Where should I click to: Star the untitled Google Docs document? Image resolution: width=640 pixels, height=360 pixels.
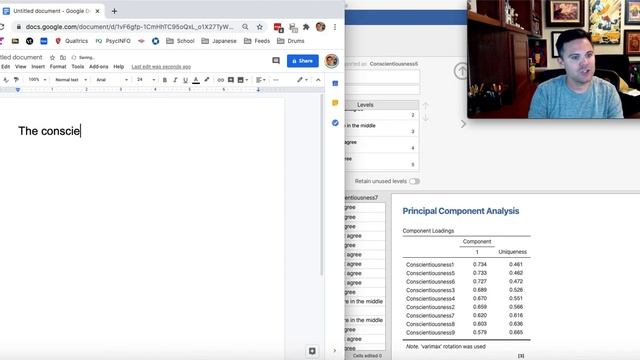(x=52, y=58)
